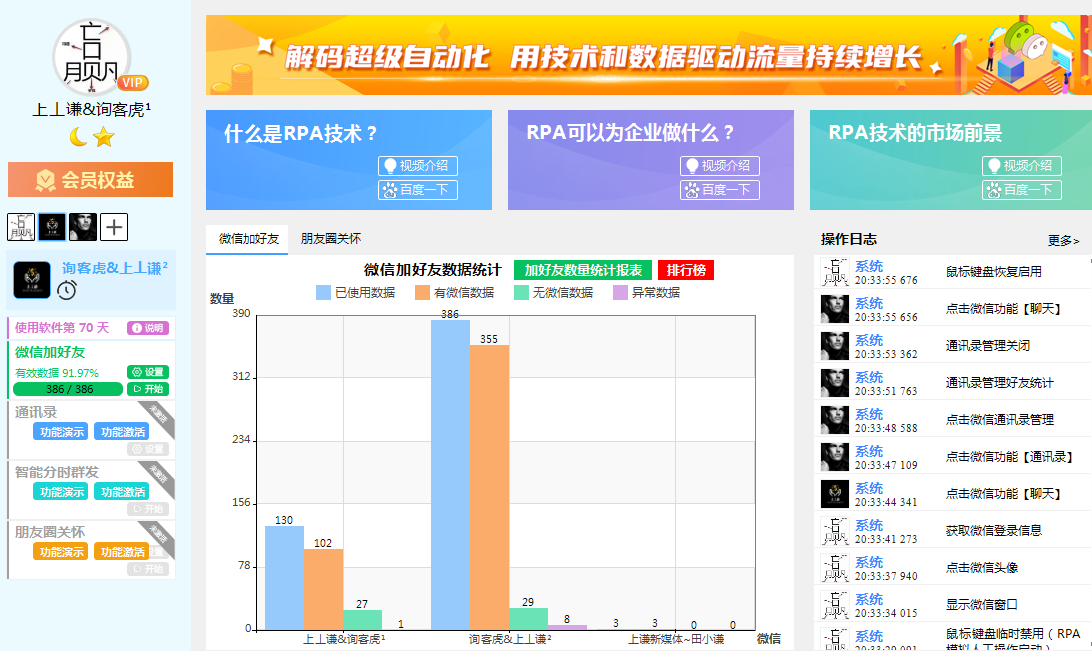Add a new account with the plus icon
The image size is (1092, 651).
[114, 227]
